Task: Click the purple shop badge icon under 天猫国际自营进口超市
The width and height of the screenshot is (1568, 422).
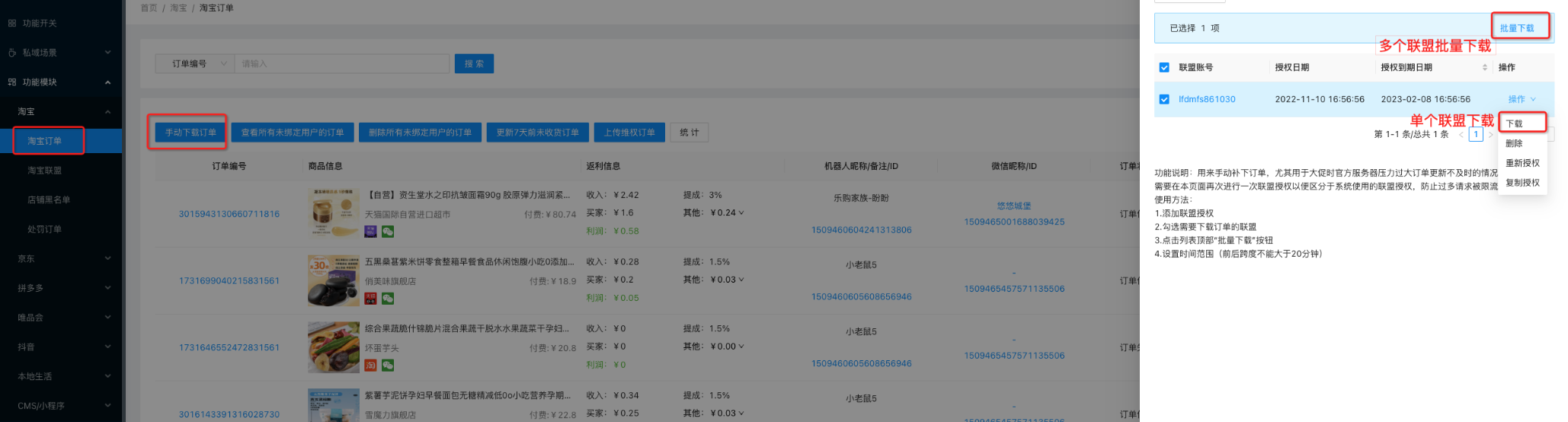Action: point(371,232)
